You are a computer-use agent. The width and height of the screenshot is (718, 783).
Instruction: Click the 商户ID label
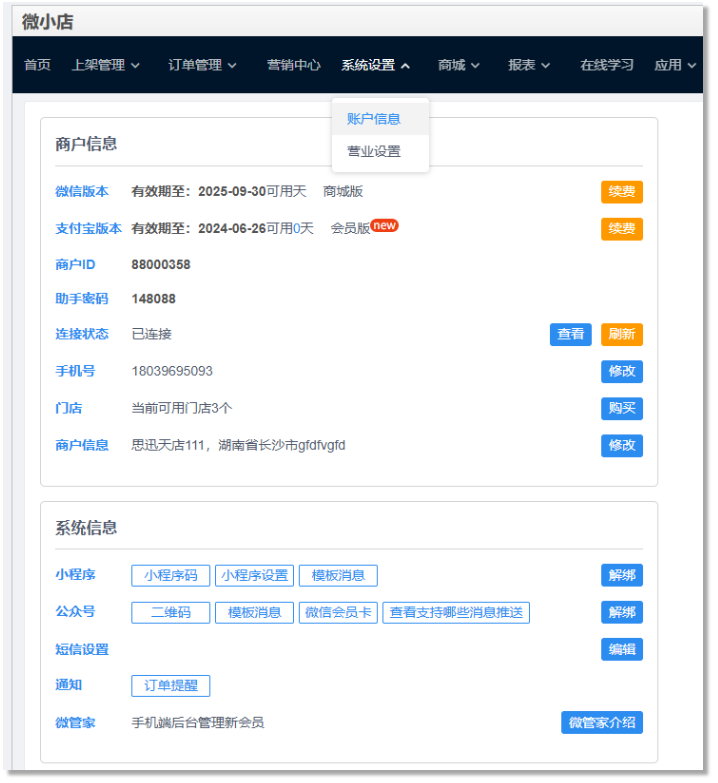[x=75, y=265]
